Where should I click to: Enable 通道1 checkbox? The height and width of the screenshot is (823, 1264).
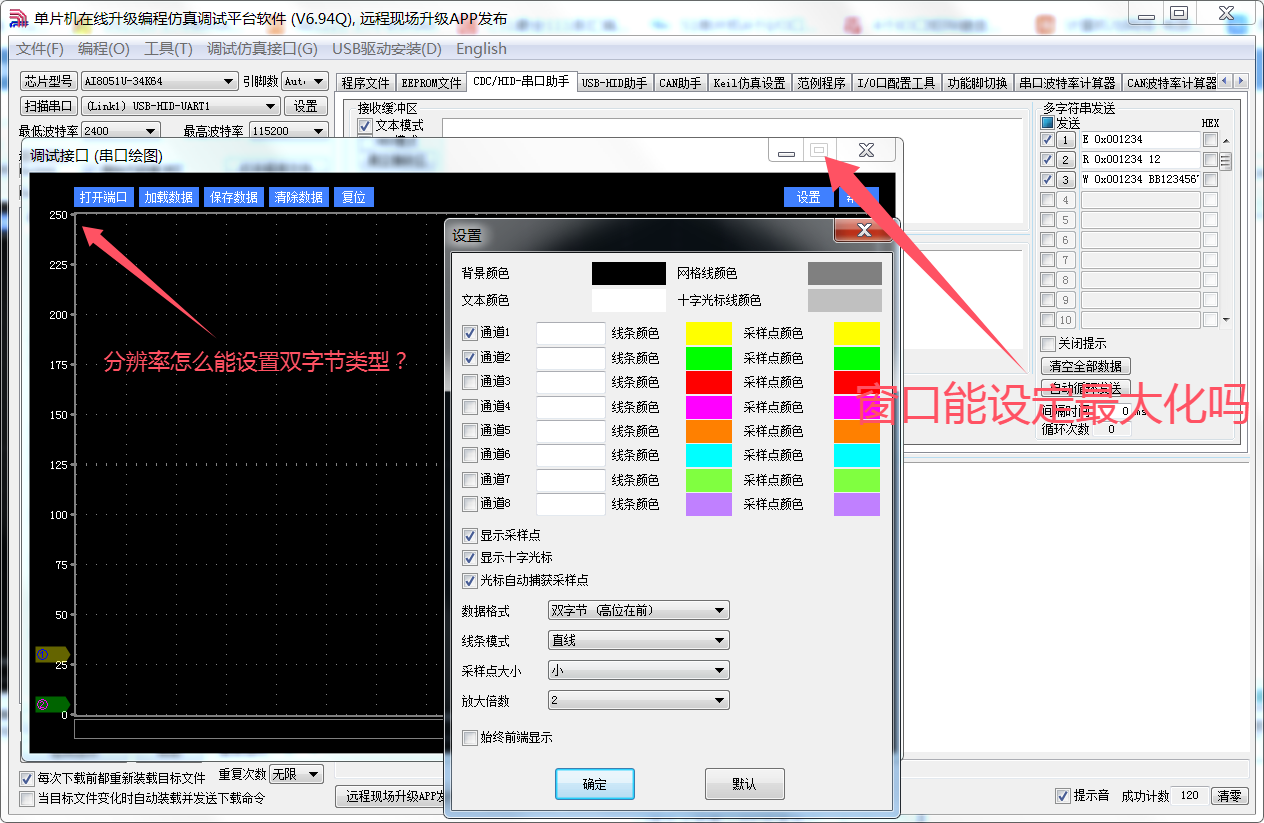(470, 333)
